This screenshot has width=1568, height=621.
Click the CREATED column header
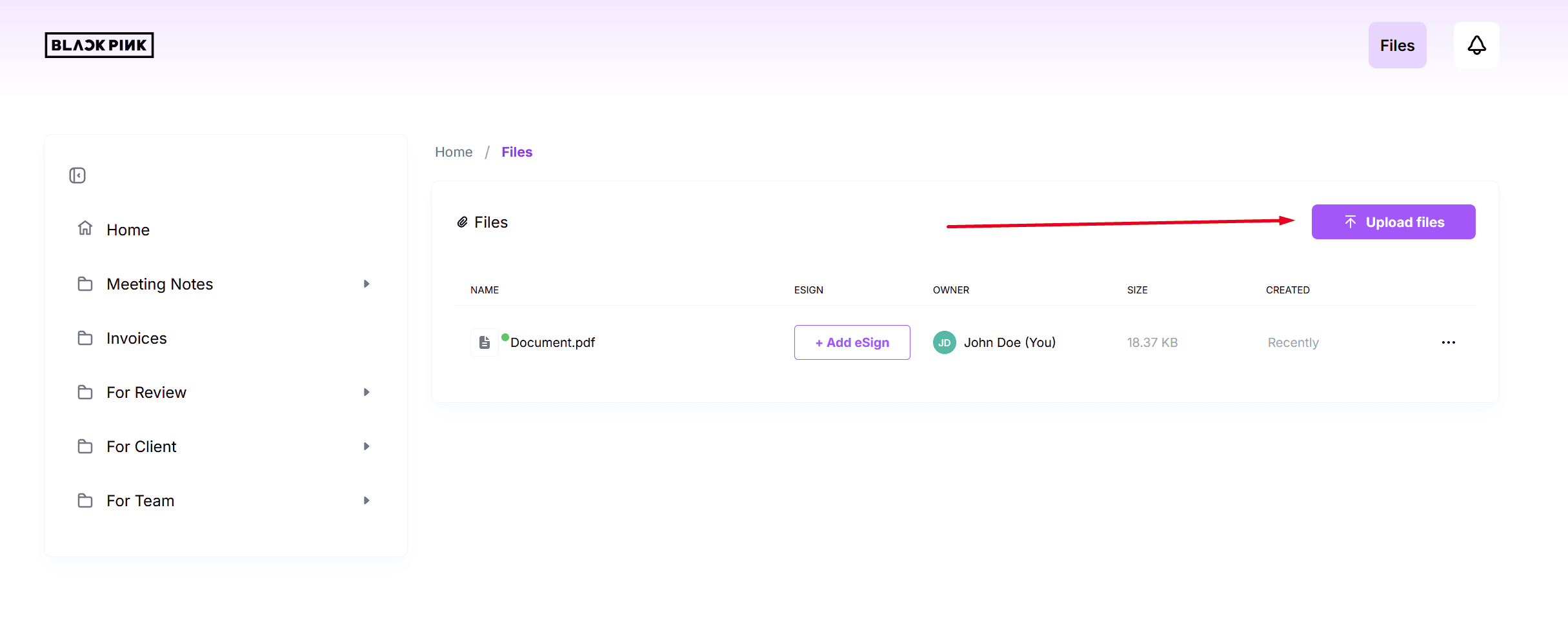[x=1288, y=290]
